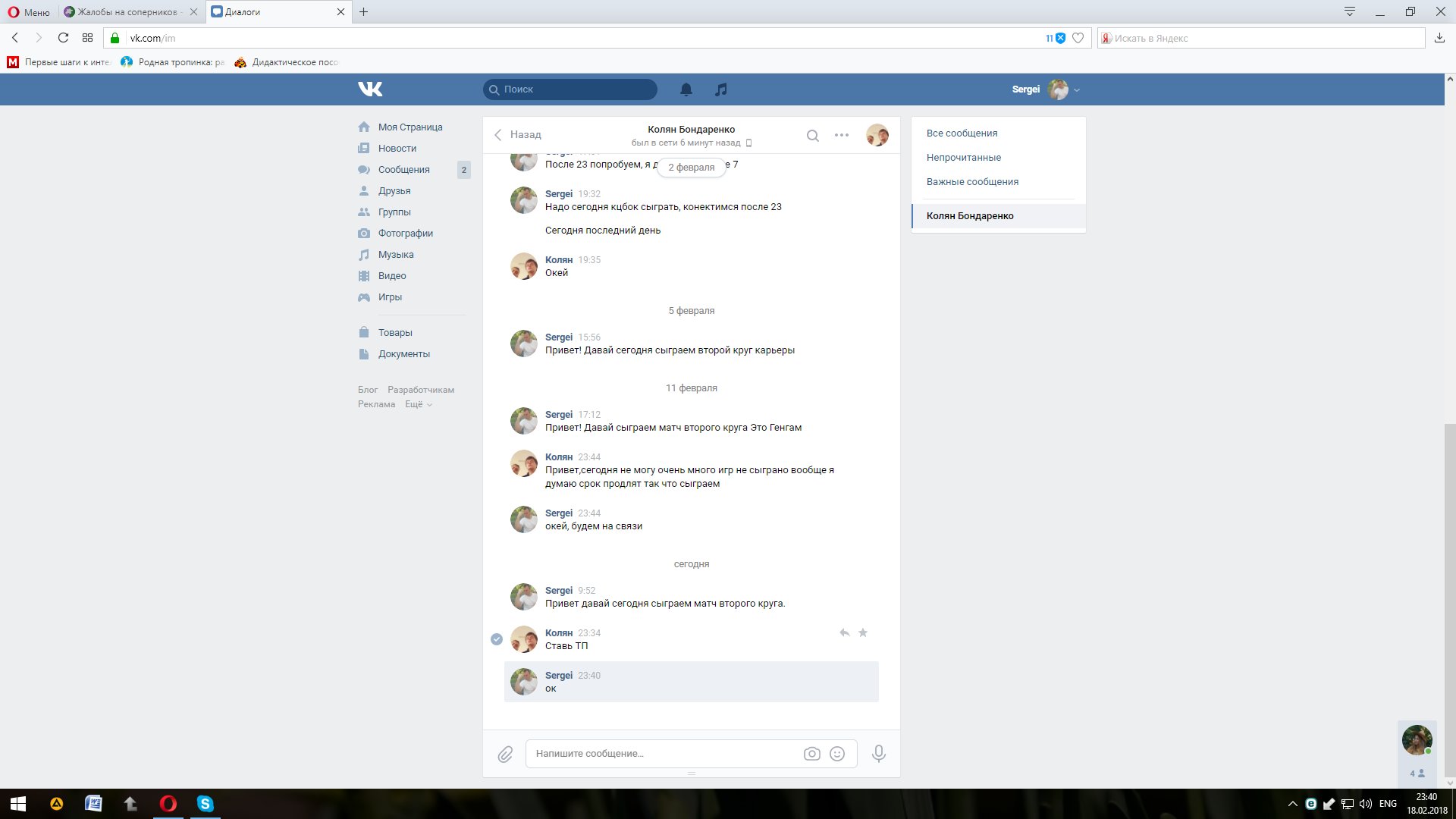This screenshot has height=819, width=1456.
Task: Click the Yandex search box in browser
Action: 1261,38
